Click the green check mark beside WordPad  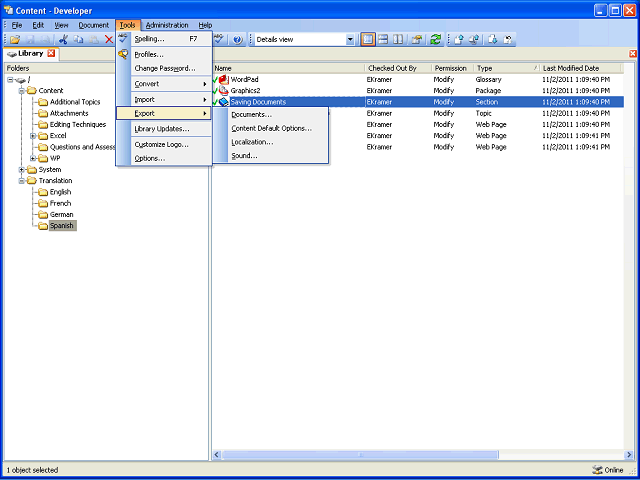point(215,79)
